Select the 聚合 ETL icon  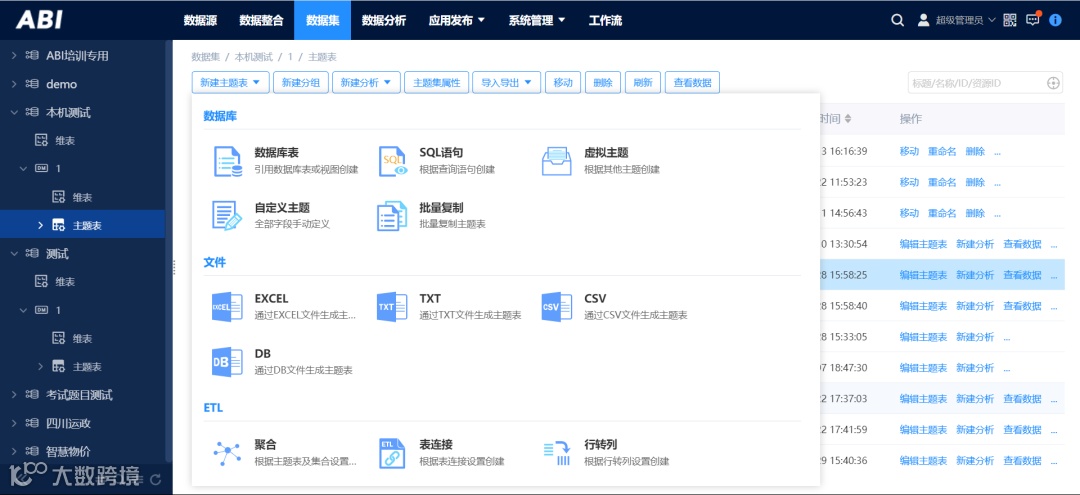227,453
